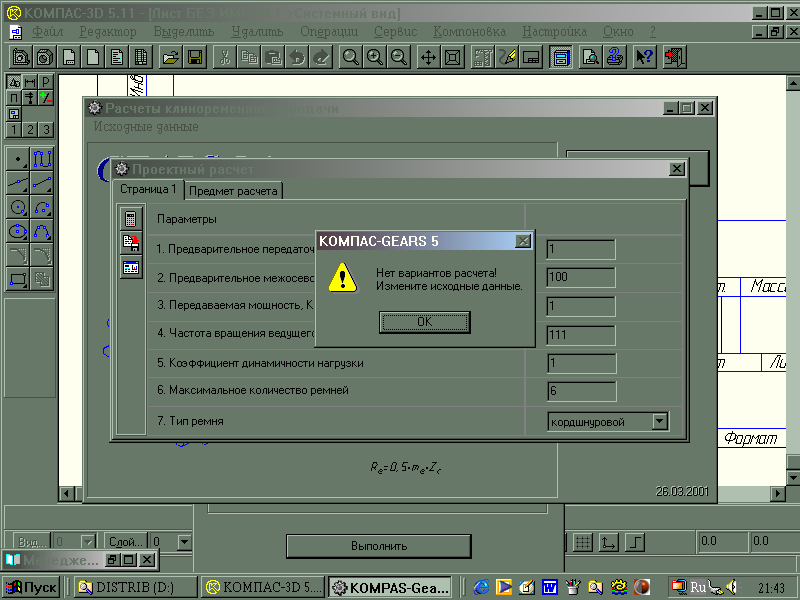This screenshot has width=800, height=600.
Task: Select the hatch fill tool
Action: pos(42,280)
